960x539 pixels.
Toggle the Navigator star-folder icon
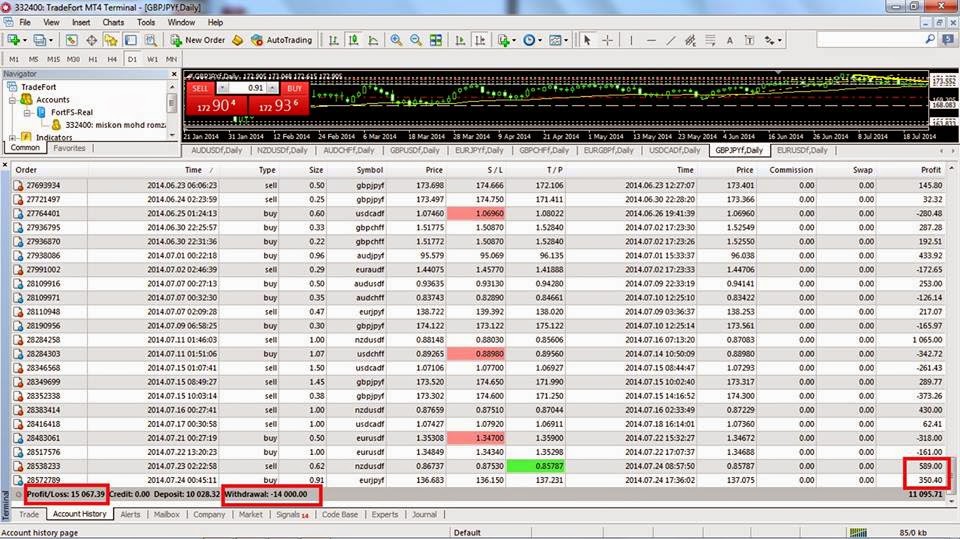coord(111,40)
